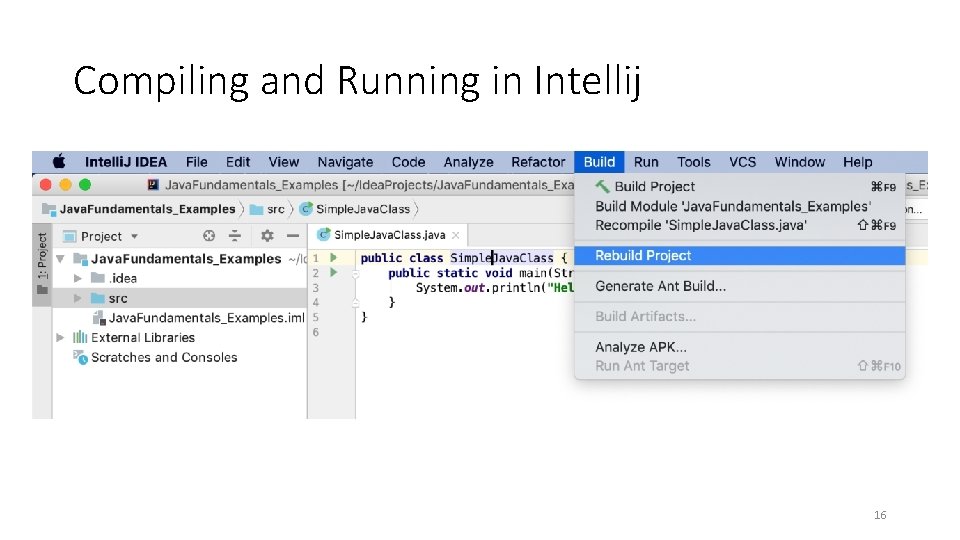960x540 pixels.
Task: Open the Code menu
Action: click(x=408, y=162)
